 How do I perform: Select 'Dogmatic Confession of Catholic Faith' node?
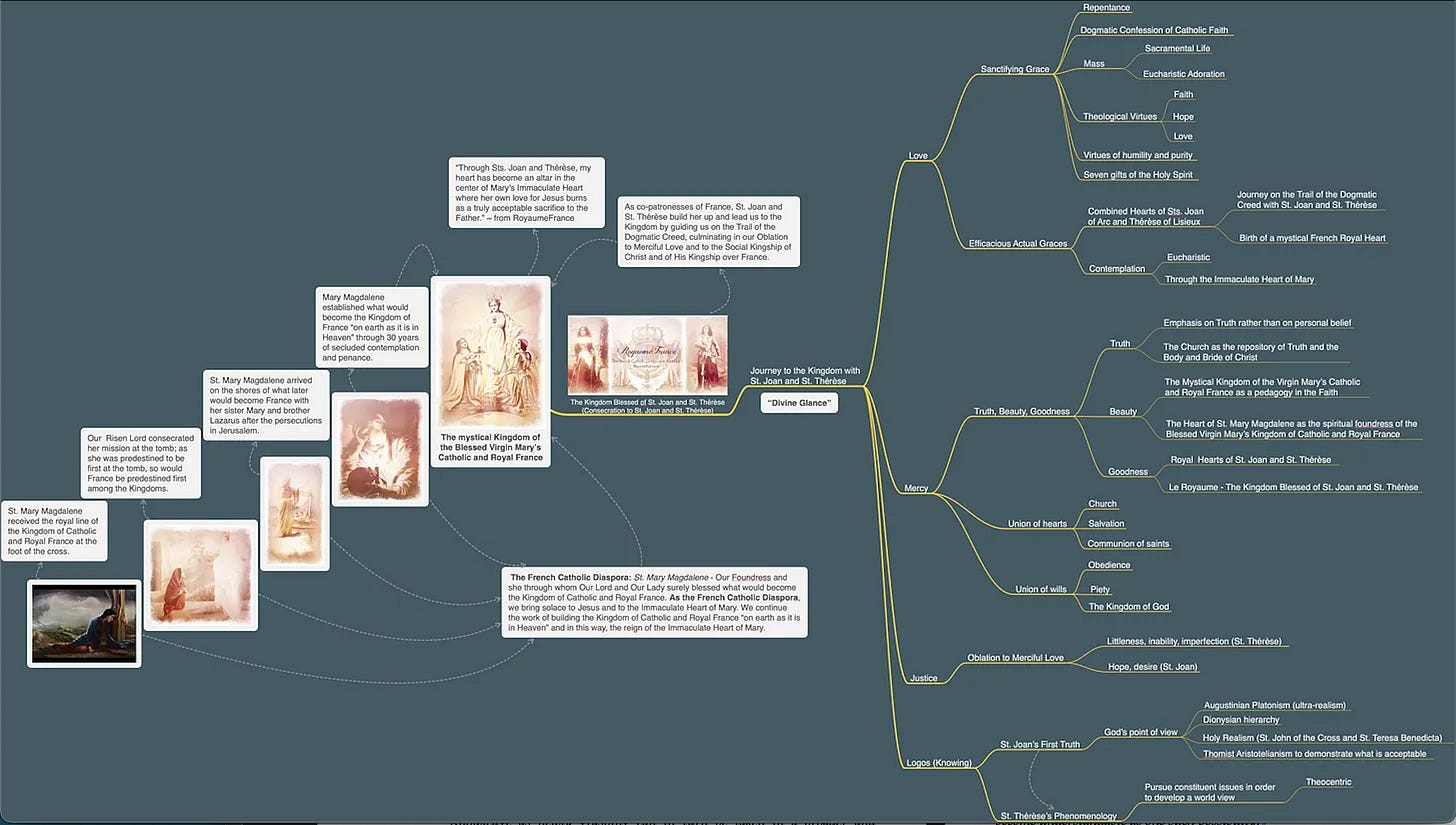tap(1154, 30)
